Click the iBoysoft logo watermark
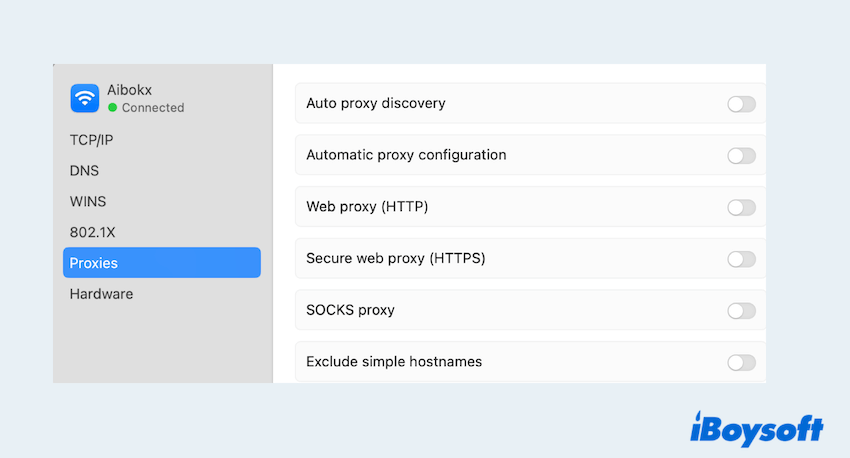The width and height of the screenshot is (850, 458). 756,429
